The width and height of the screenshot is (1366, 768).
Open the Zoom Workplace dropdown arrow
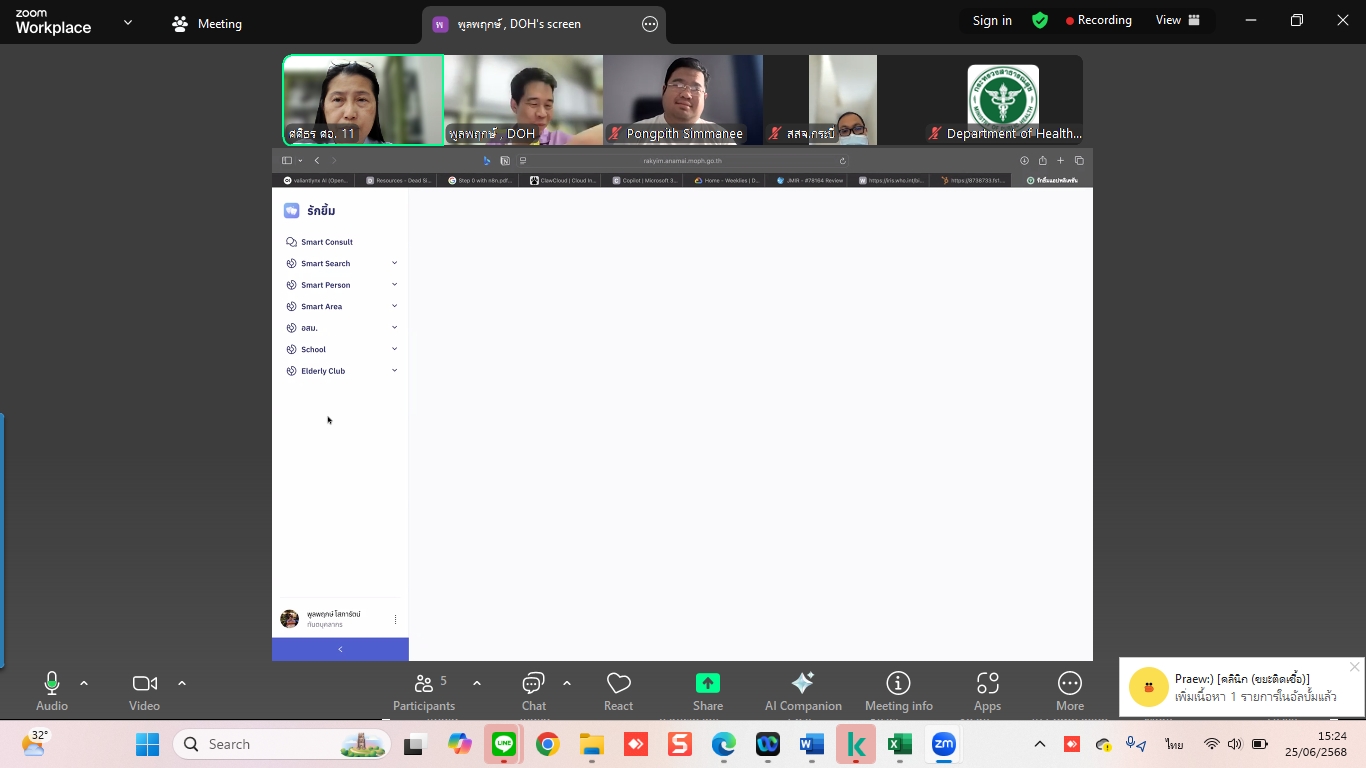(127, 22)
